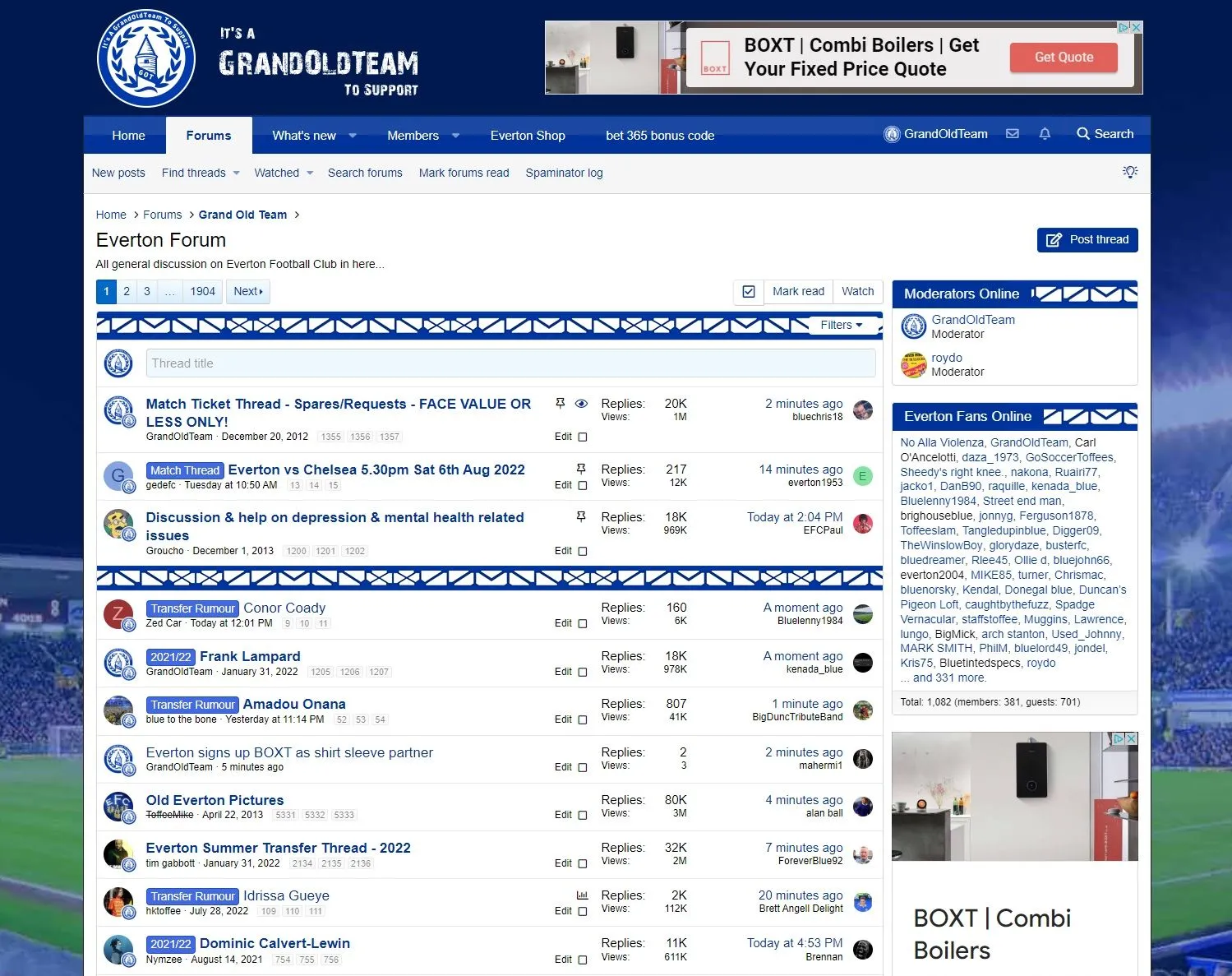
Task: Expand the Find threads dropdown
Action: point(236,173)
